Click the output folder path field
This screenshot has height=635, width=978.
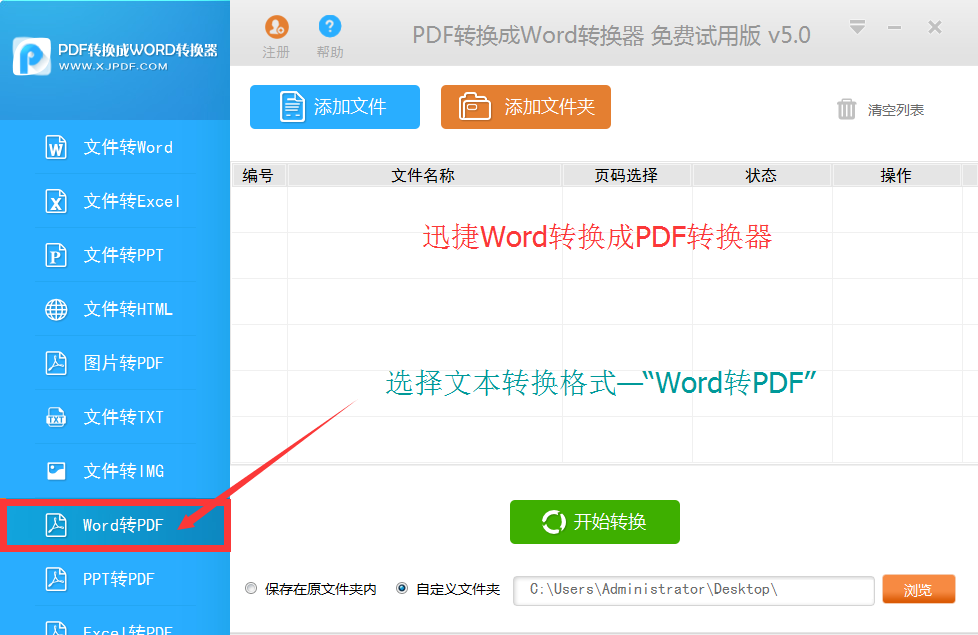(x=693, y=590)
